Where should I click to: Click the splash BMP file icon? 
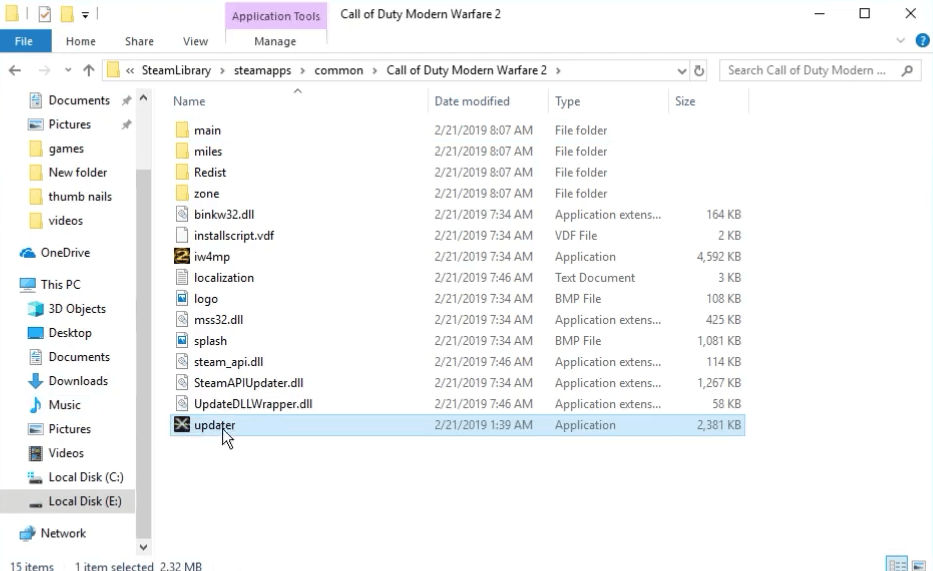181,341
